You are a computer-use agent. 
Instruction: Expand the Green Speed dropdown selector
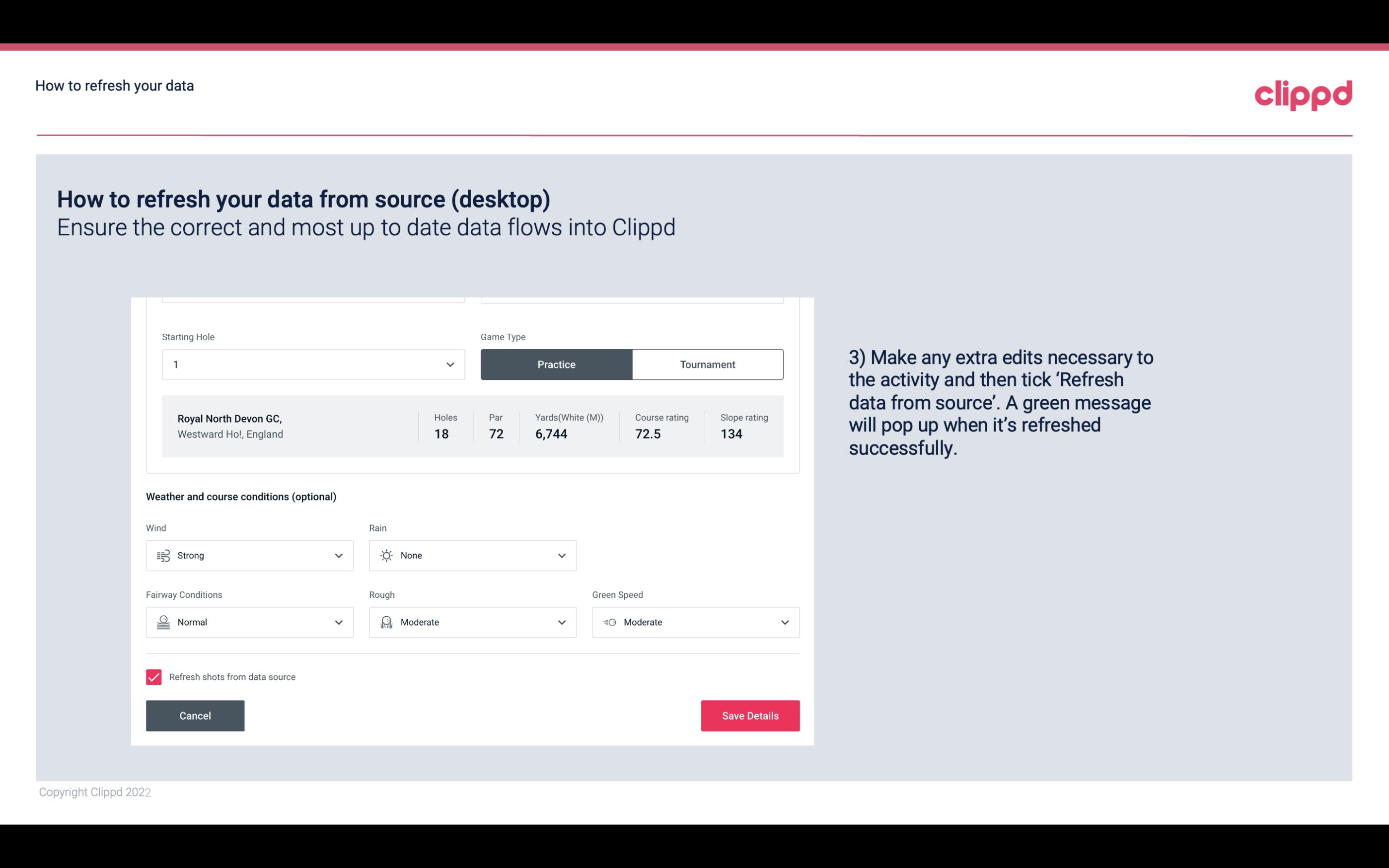[784, 622]
